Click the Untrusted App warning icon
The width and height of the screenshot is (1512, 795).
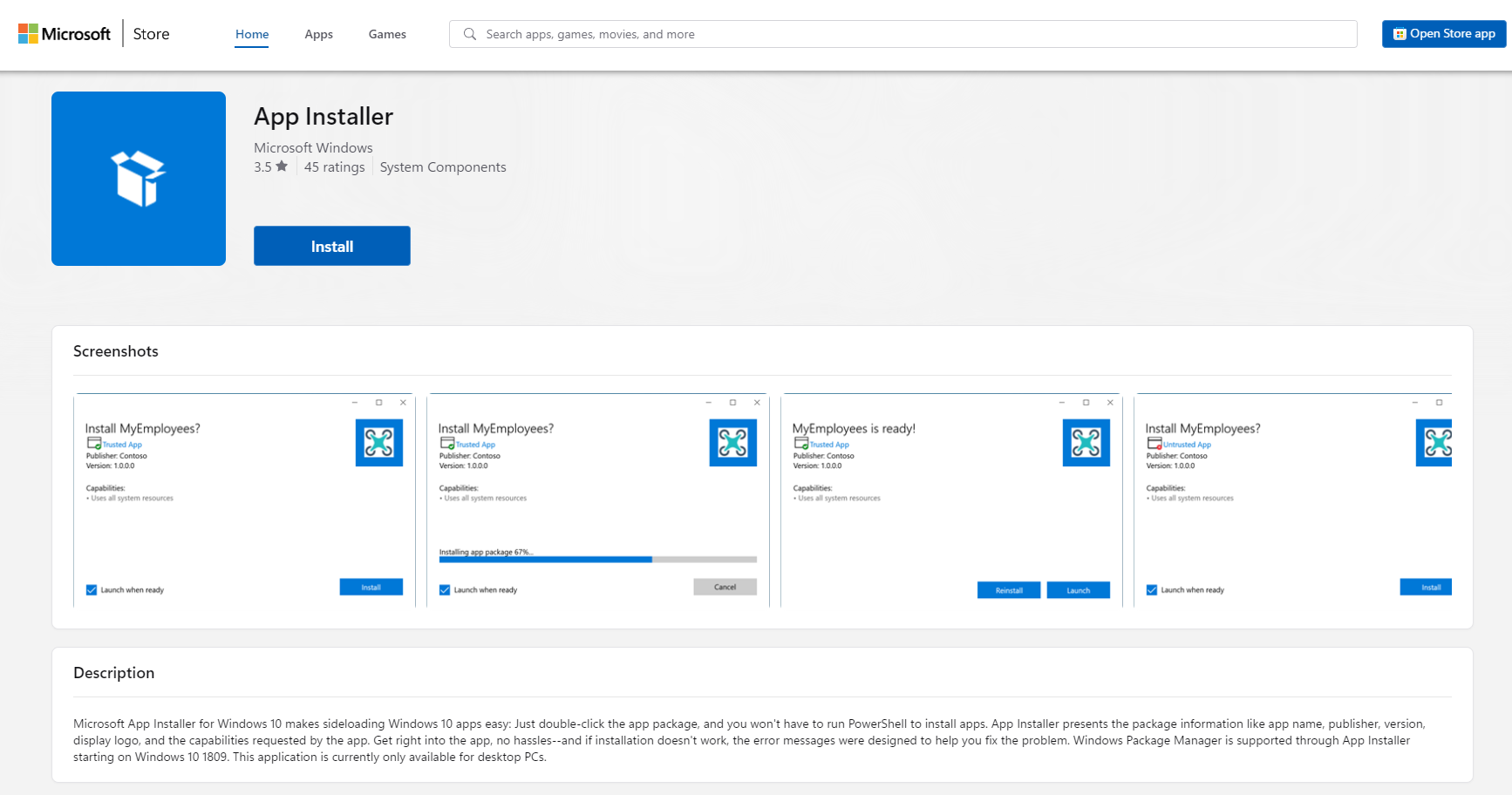pos(1154,444)
